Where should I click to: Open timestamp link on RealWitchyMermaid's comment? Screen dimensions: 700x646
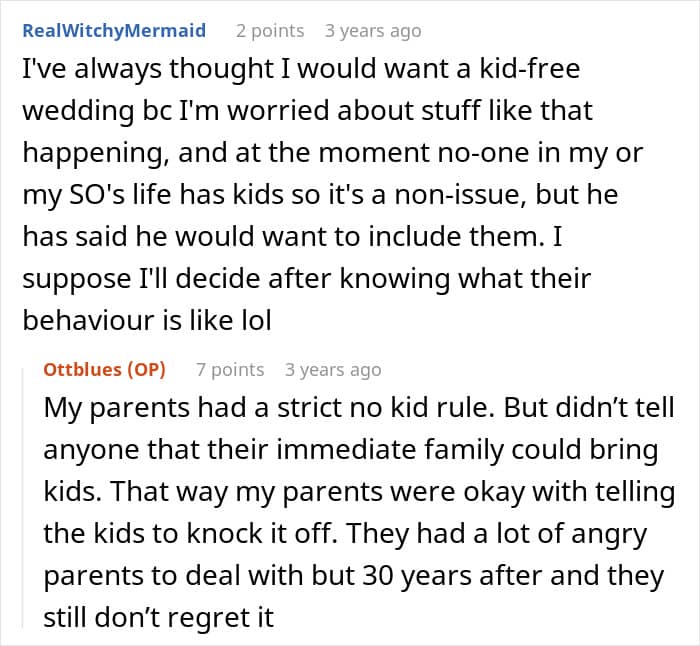click(373, 30)
